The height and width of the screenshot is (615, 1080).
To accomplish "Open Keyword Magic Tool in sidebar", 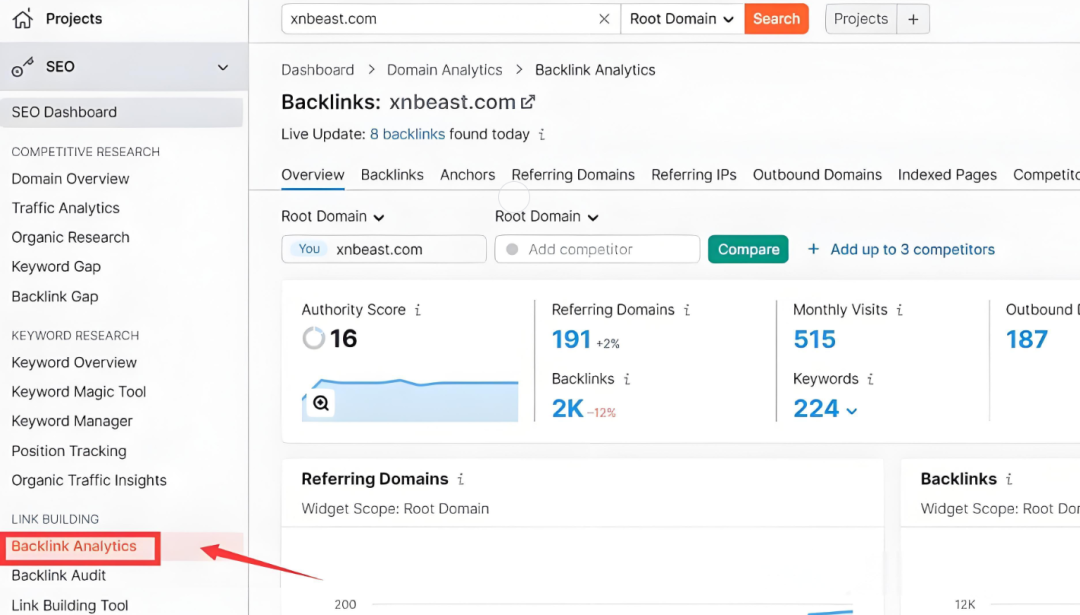I will click(x=79, y=392).
